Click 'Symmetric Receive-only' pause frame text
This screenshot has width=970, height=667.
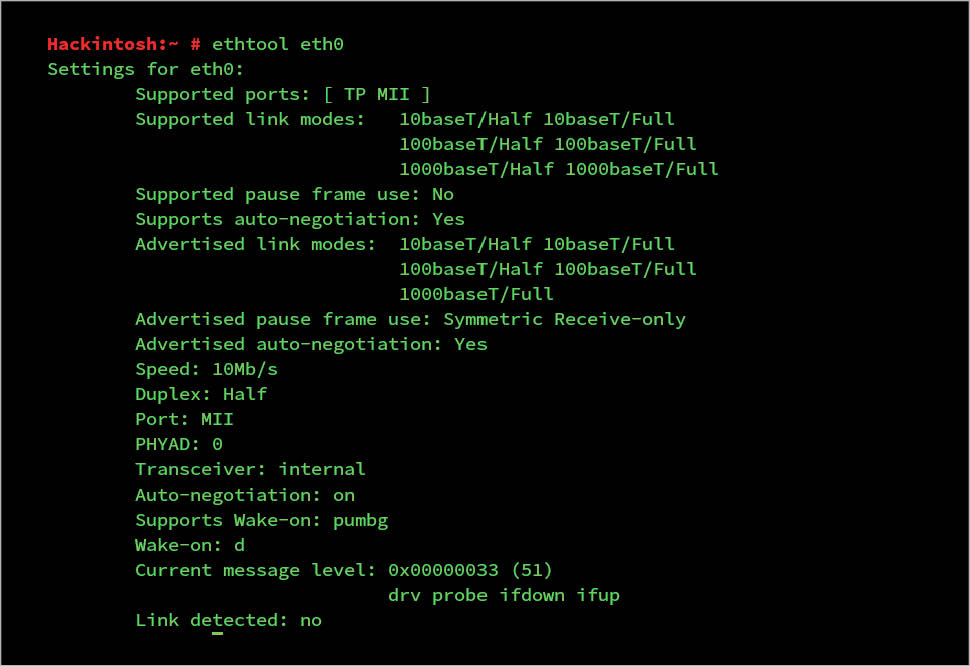click(564, 319)
